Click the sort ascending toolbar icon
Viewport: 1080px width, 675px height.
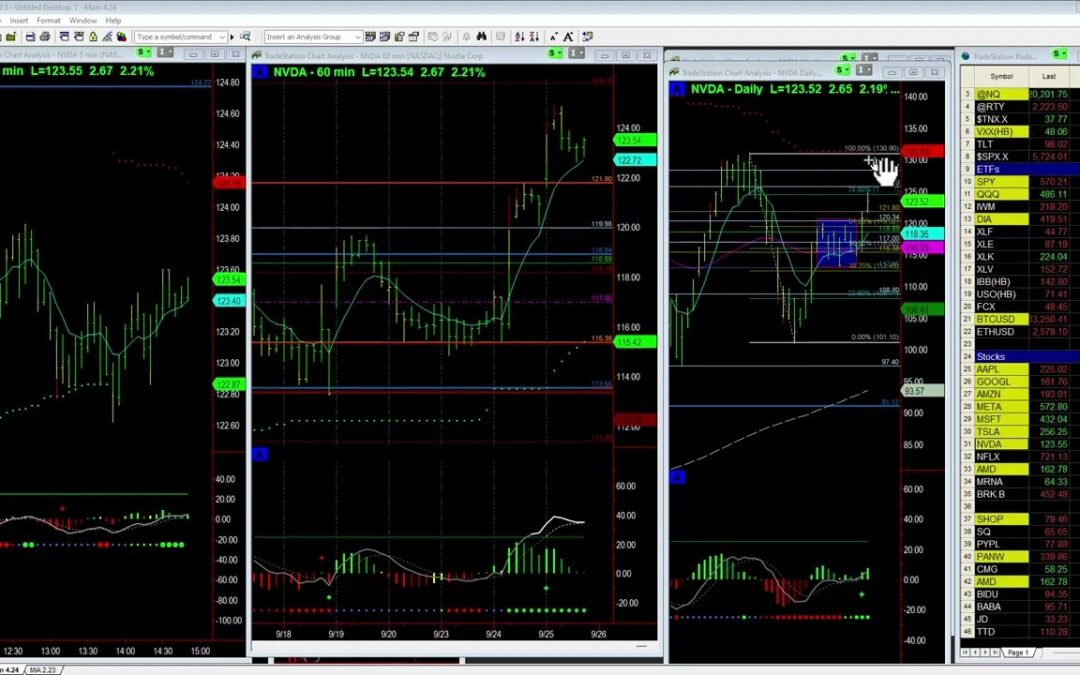pyautogui.click(x=519, y=37)
